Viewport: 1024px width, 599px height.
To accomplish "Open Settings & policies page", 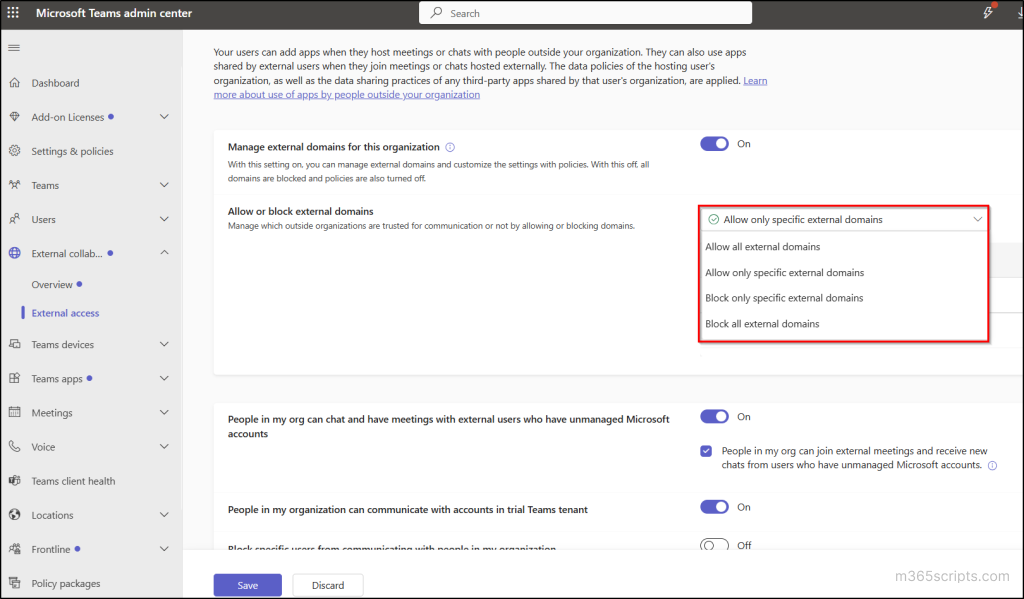I will 72,152.
